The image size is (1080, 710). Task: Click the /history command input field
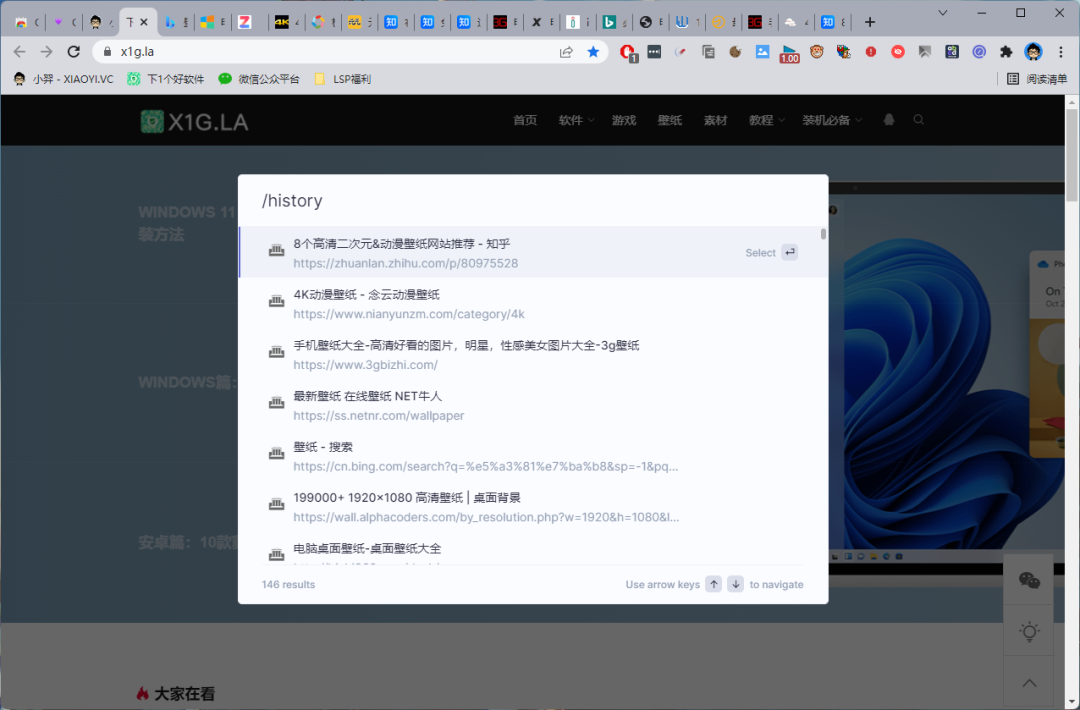532,201
